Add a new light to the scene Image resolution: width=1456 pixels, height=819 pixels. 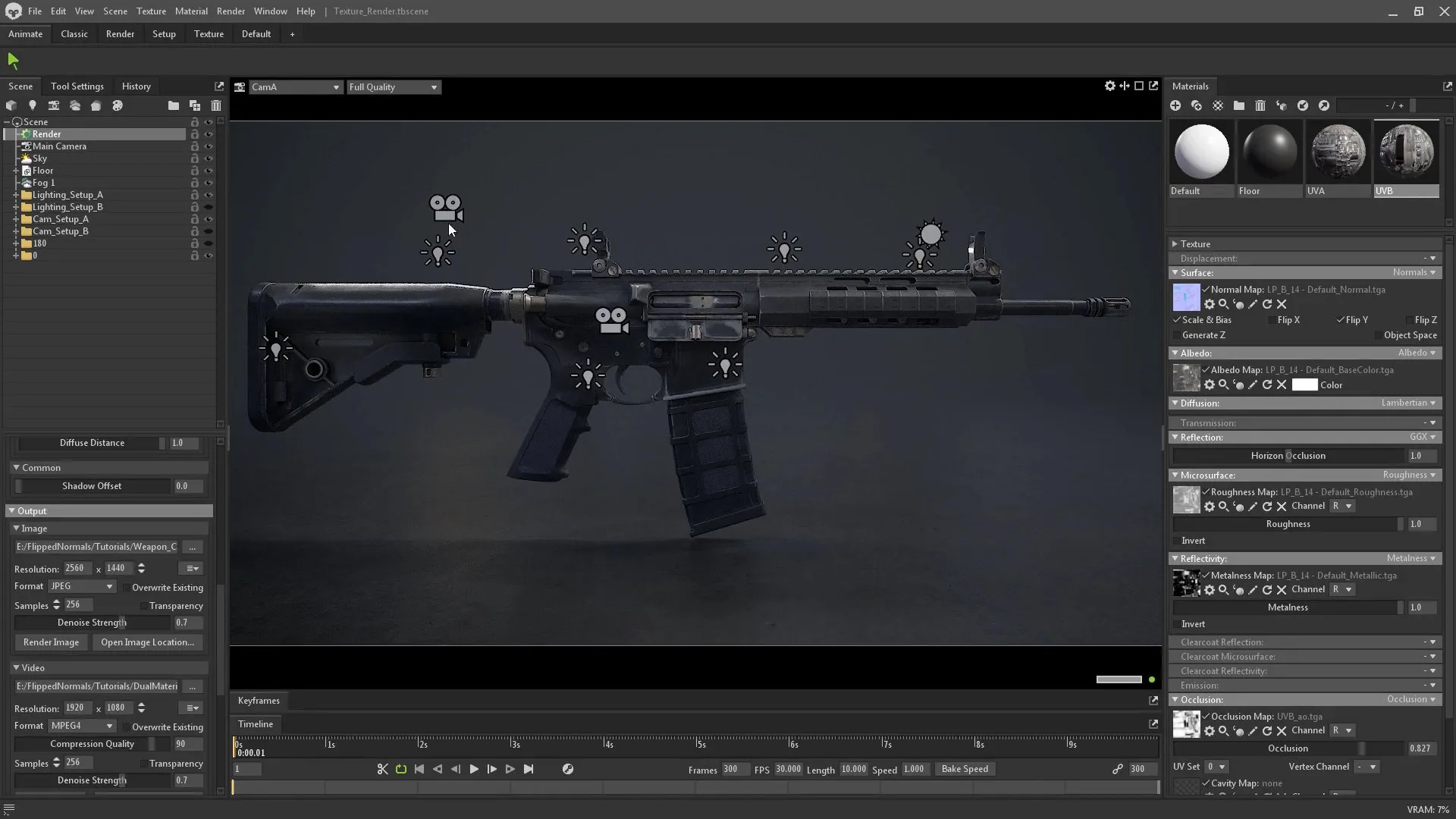point(33,105)
